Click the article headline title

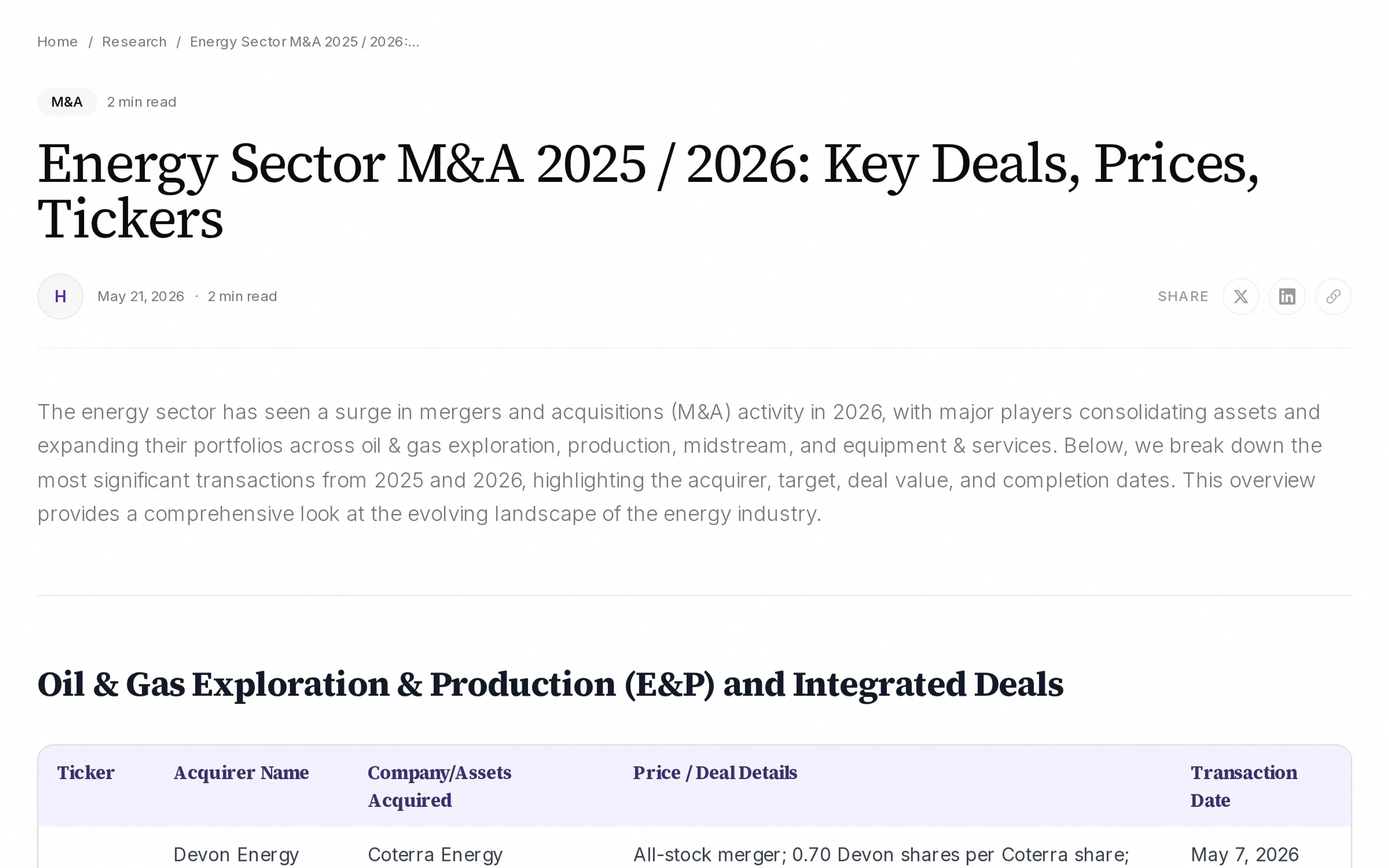tap(649, 191)
